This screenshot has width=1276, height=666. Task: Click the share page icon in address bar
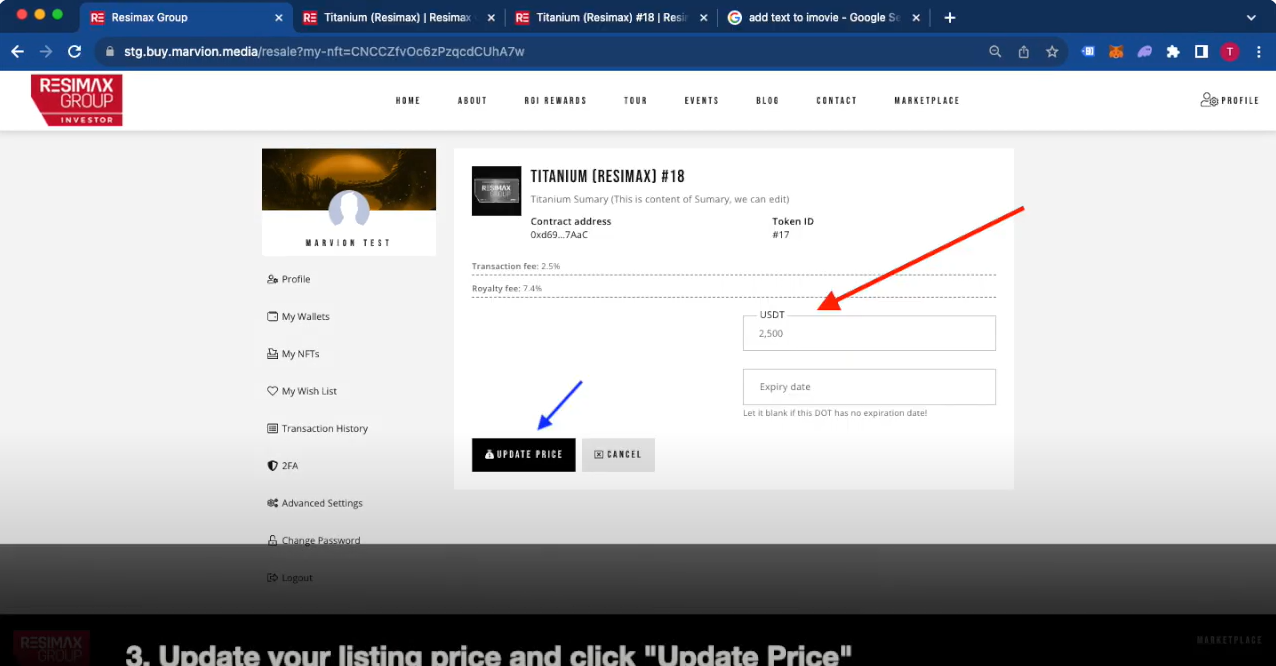tap(1023, 52)
